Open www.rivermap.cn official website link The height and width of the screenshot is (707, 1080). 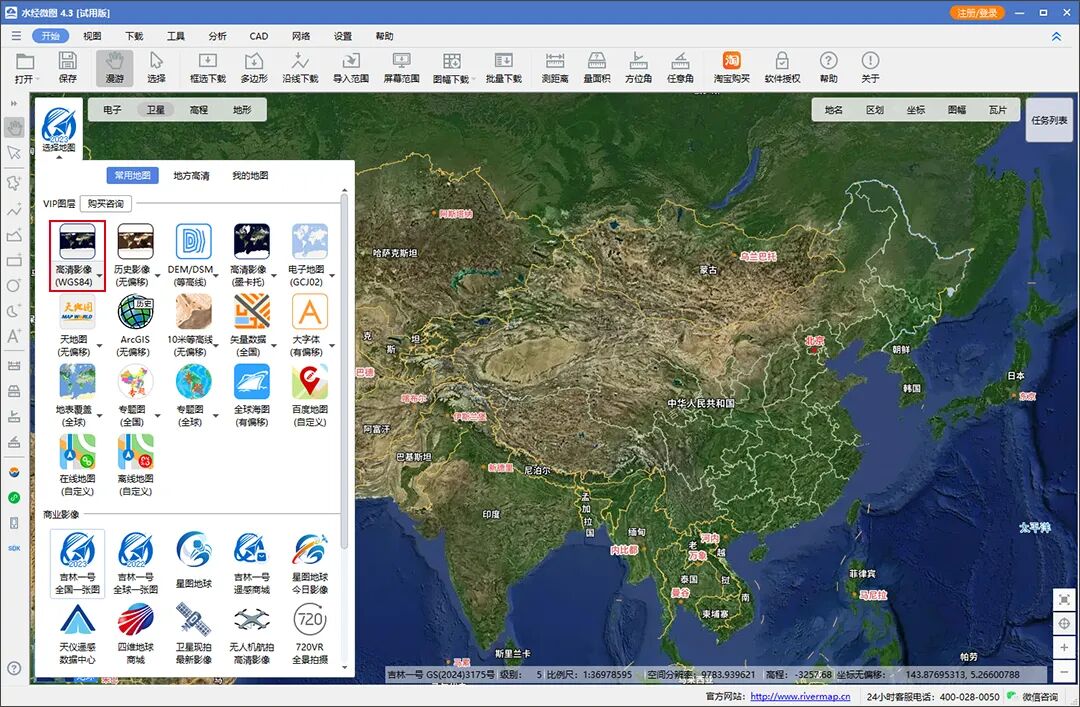pyautogui.click(x=800, y=697)
